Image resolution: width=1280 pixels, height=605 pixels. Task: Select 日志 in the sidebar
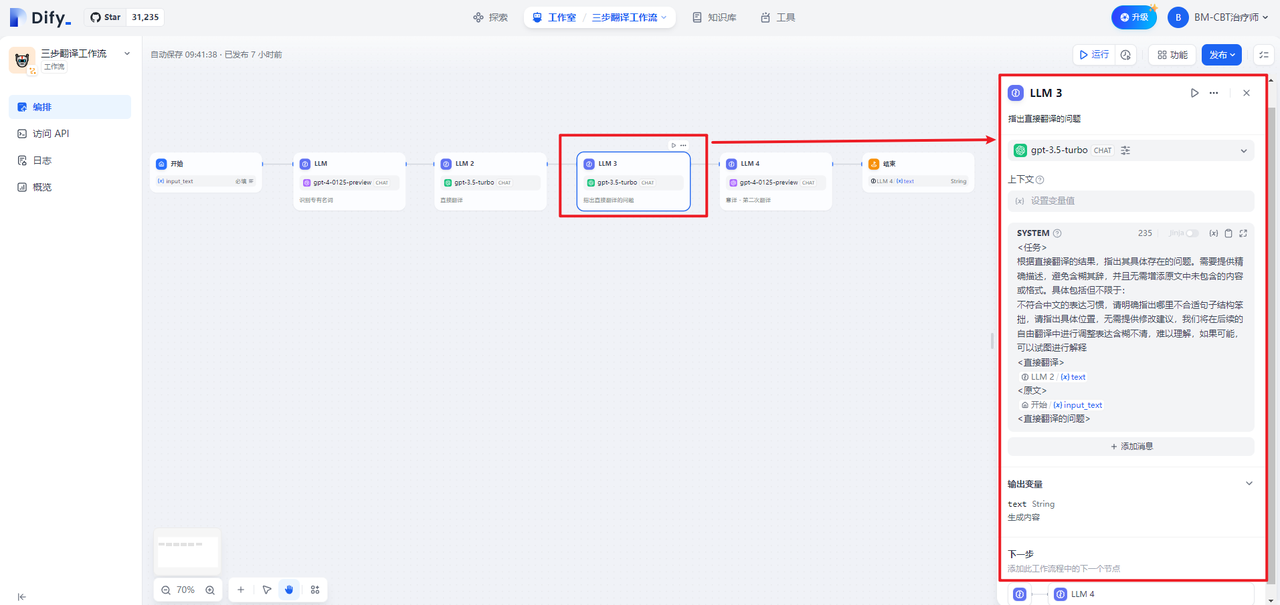tap(70, 160)
